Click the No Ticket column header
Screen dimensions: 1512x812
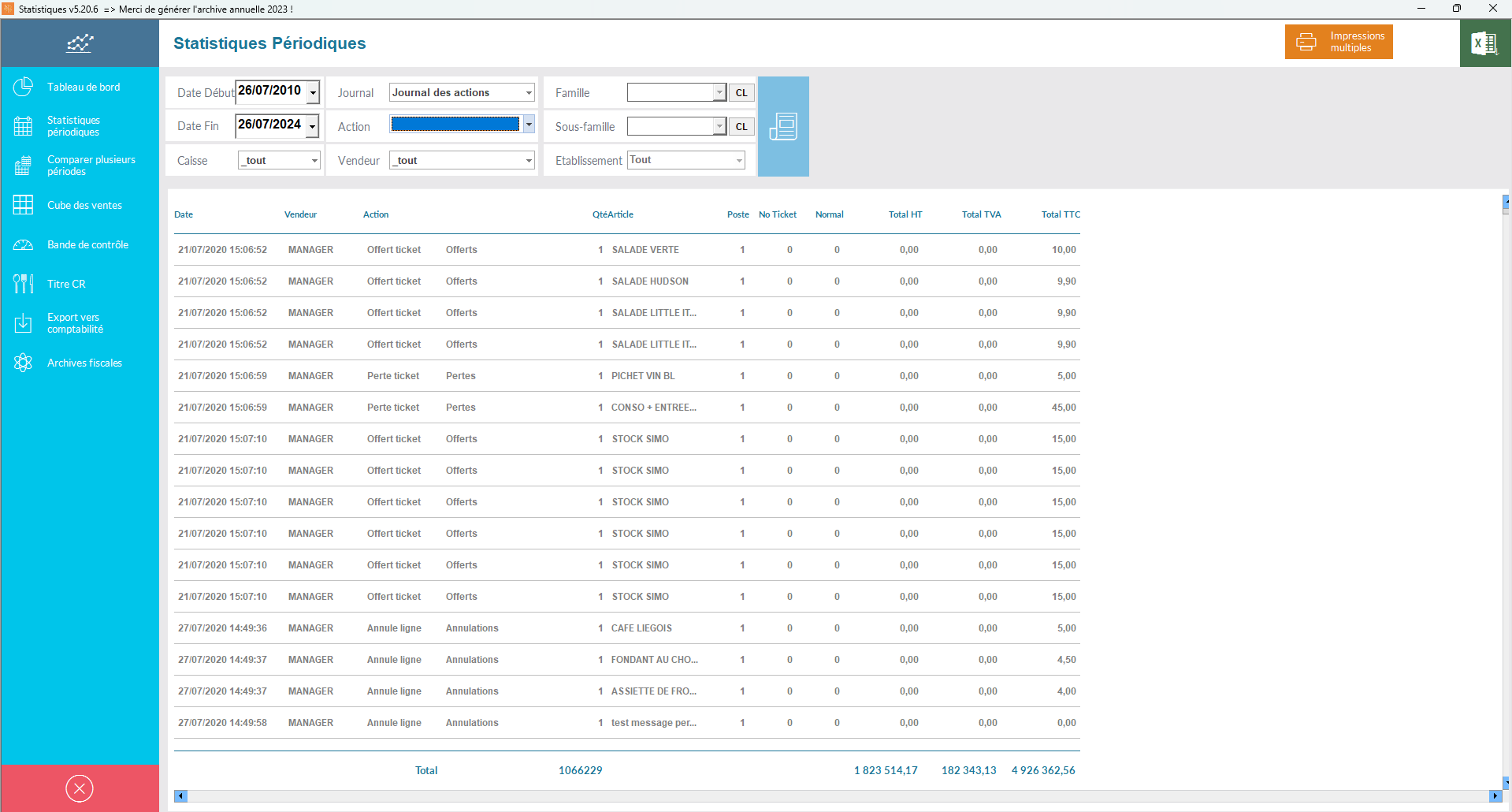click(x=778, y=214)
